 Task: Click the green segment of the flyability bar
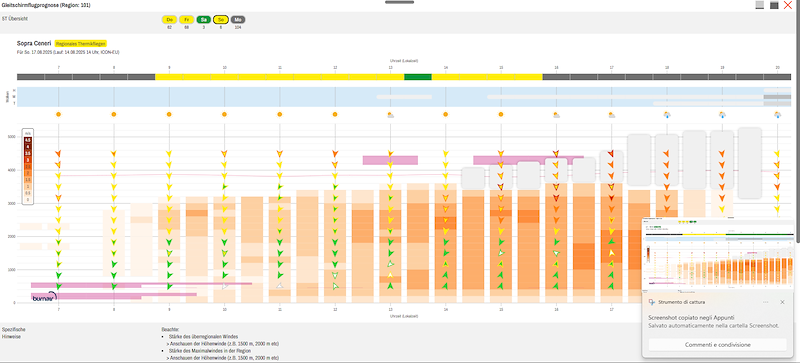(x=418, y=77)
